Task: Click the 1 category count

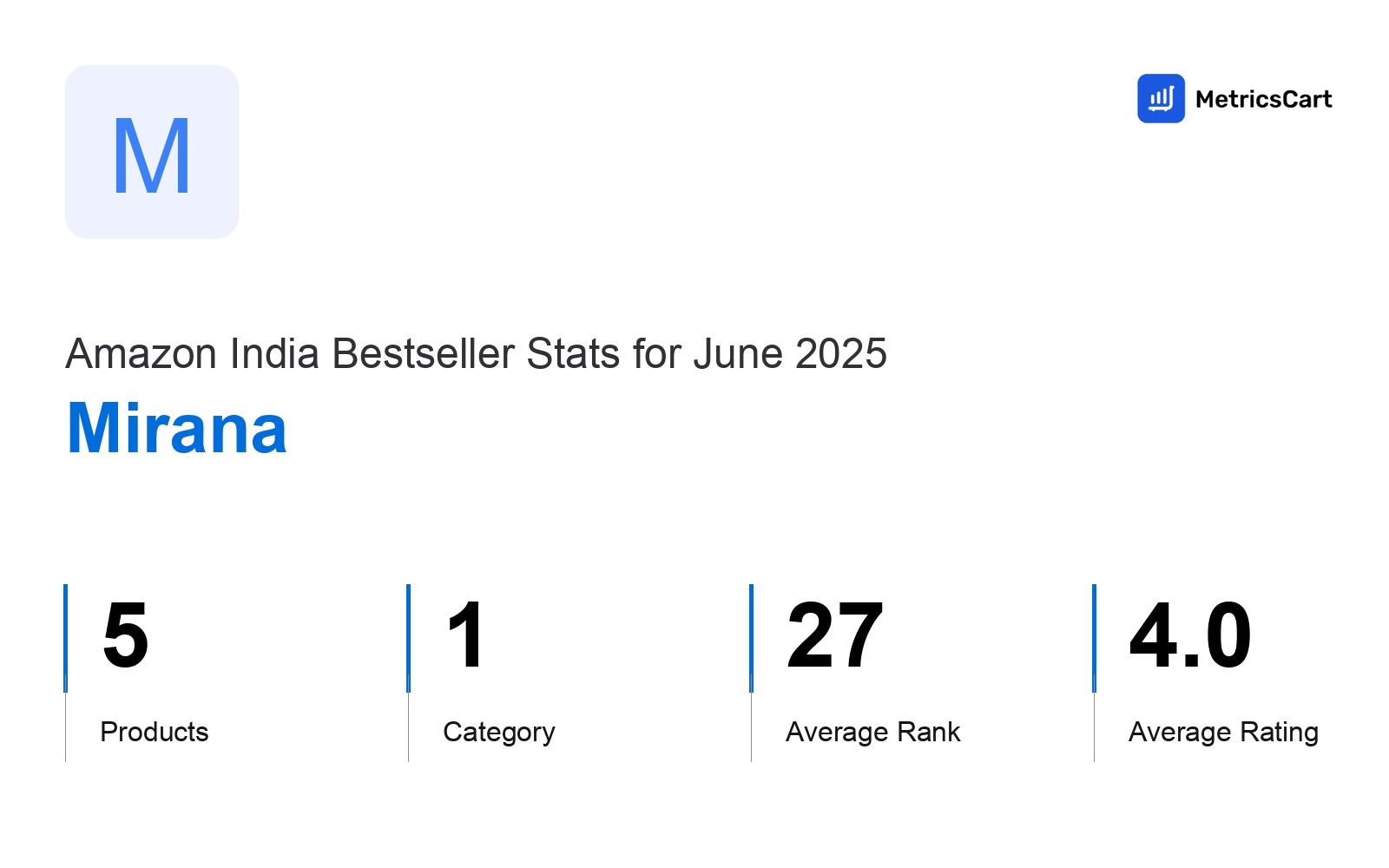Action: tap(465, 636)
